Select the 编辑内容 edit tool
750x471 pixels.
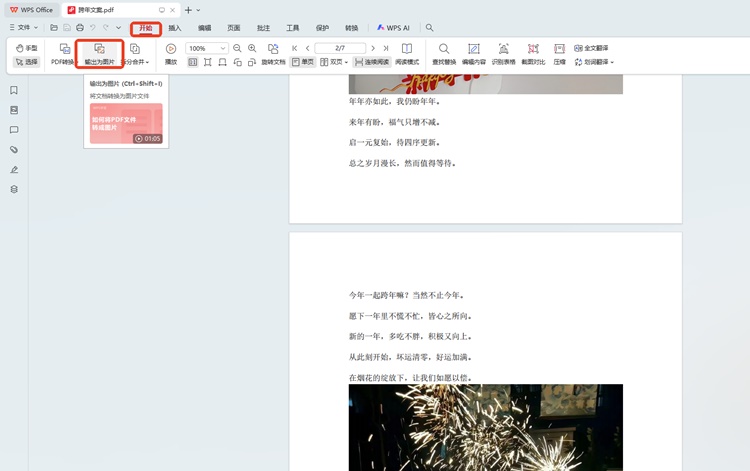(x=473, y=53)
